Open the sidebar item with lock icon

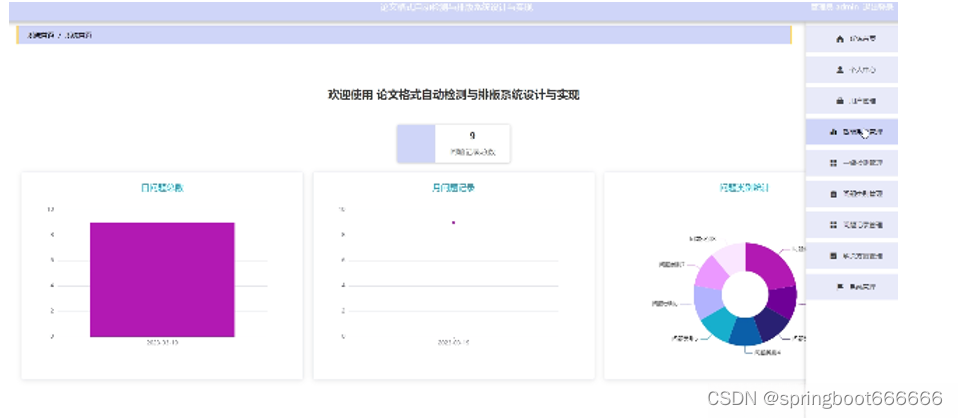852,101
